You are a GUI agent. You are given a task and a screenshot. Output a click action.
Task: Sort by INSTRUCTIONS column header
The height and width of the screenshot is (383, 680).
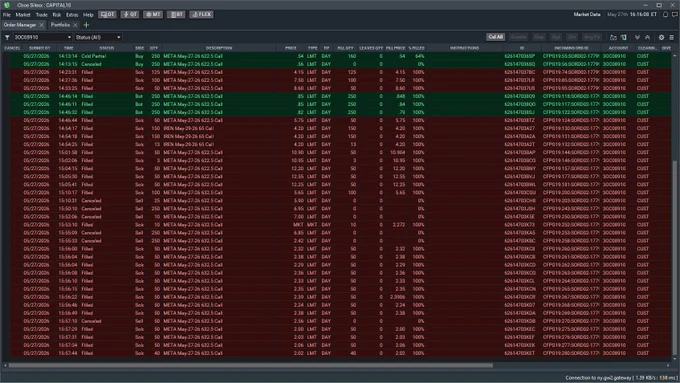point(464,48)
